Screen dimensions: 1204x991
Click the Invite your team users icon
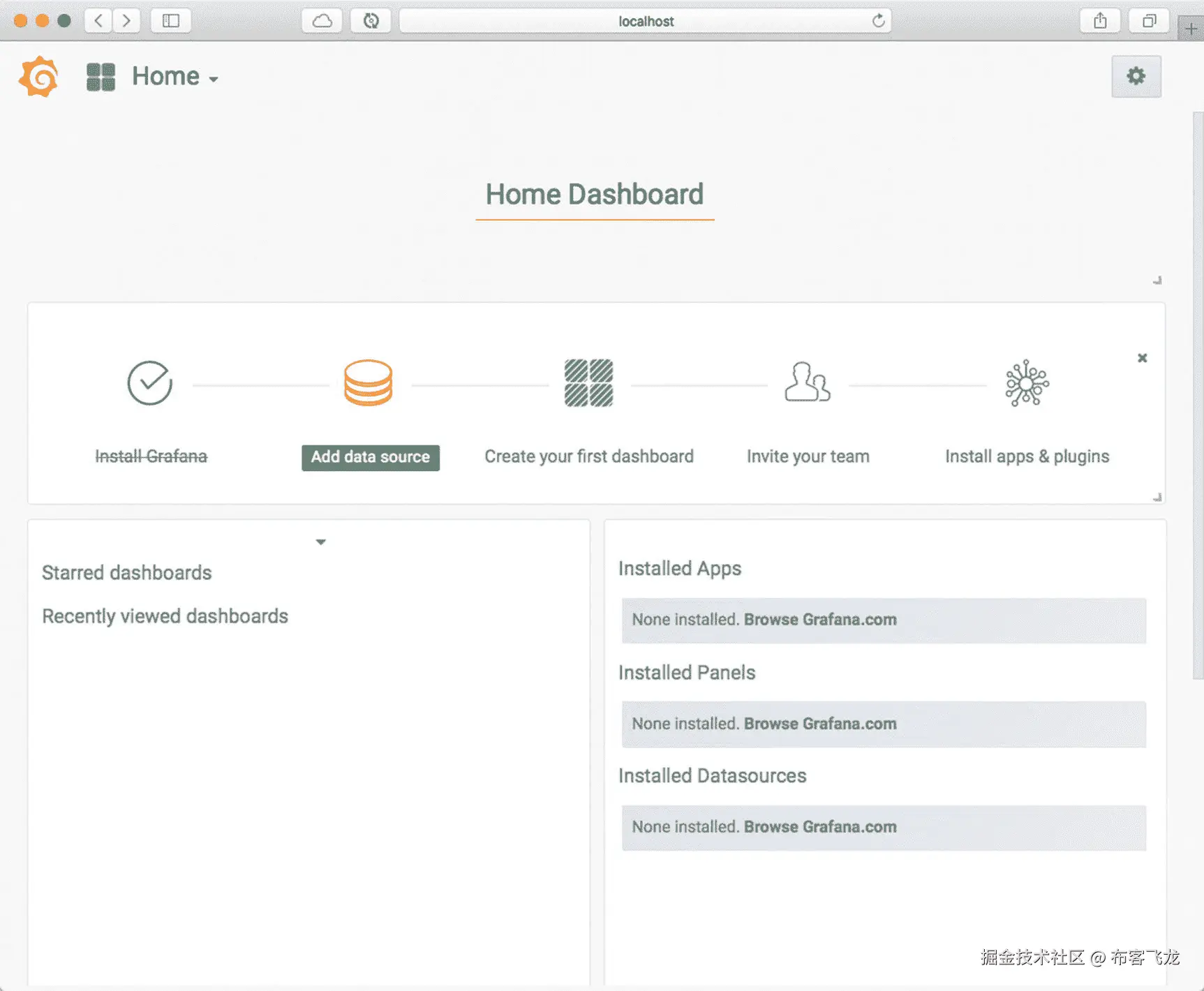(x=808, y=382)
